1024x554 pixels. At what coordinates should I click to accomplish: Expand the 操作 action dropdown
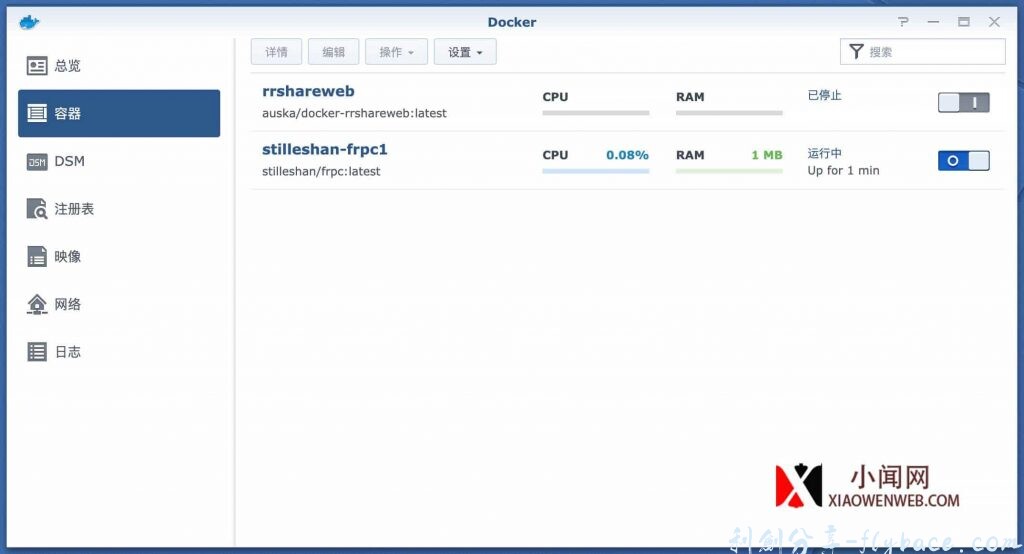[396, 52]
